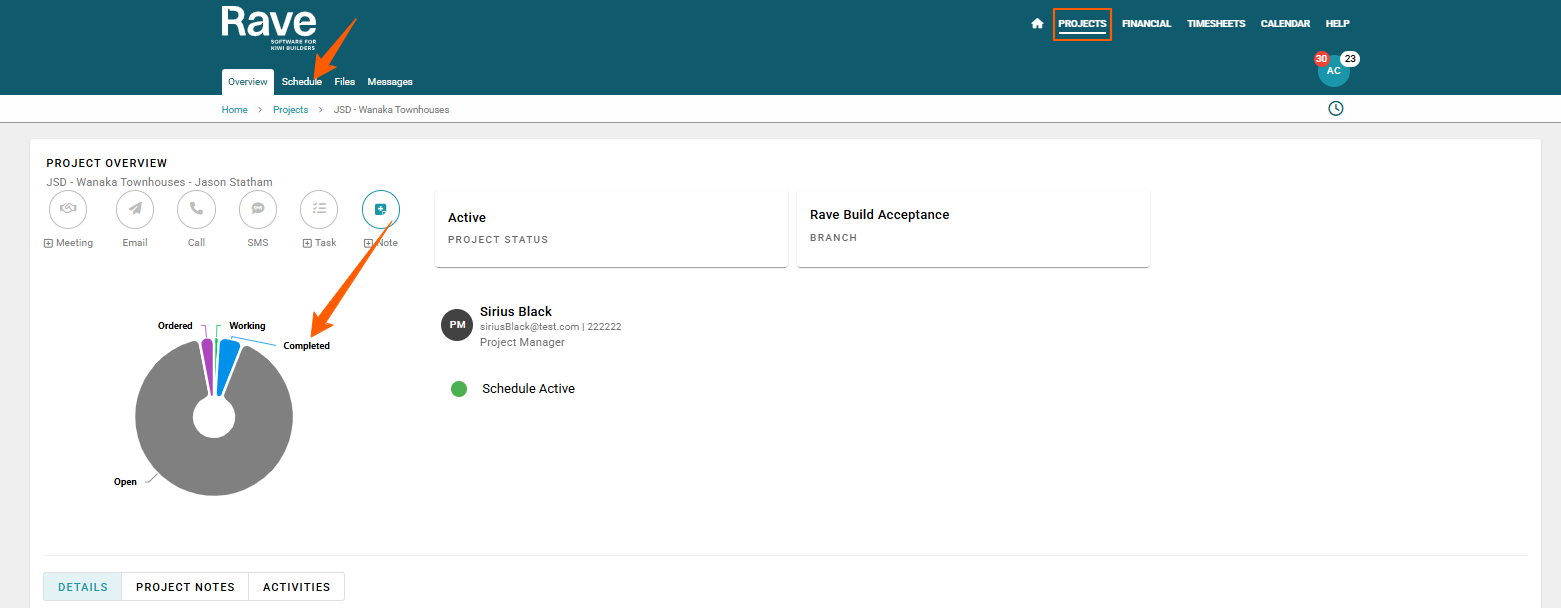The height and width of the screenshot is (608, 1561).
Task: Open the CALENDAR menu
Action: point(1285,24)
